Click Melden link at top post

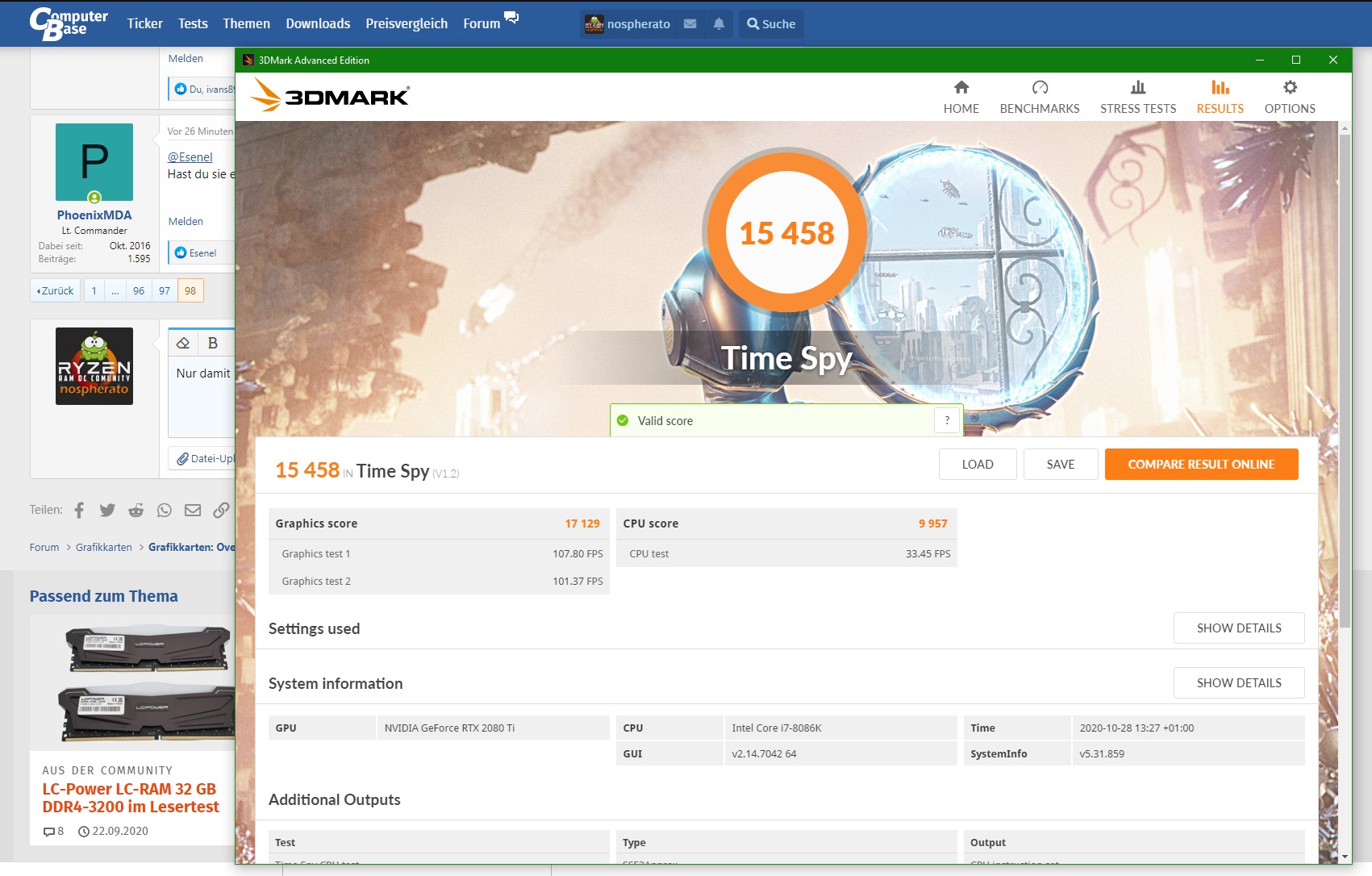186,58
